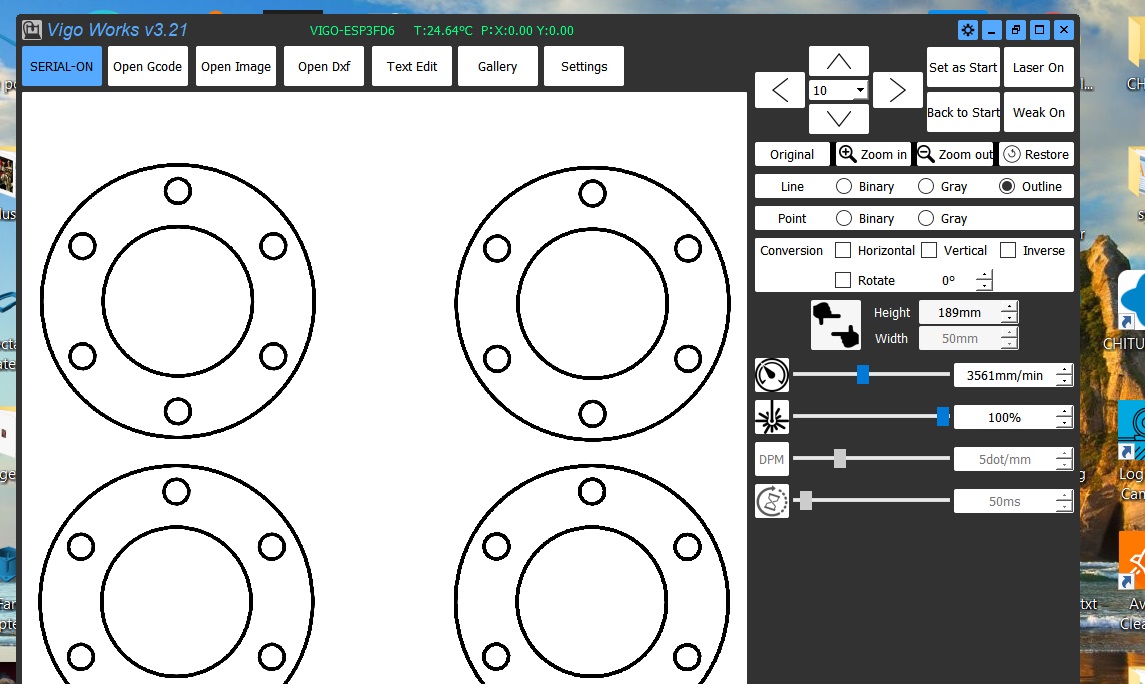The width and height of the screenshot is (1145, 684).
Task: Click the speed mm/min stepper arrows
Action: 1065,375
